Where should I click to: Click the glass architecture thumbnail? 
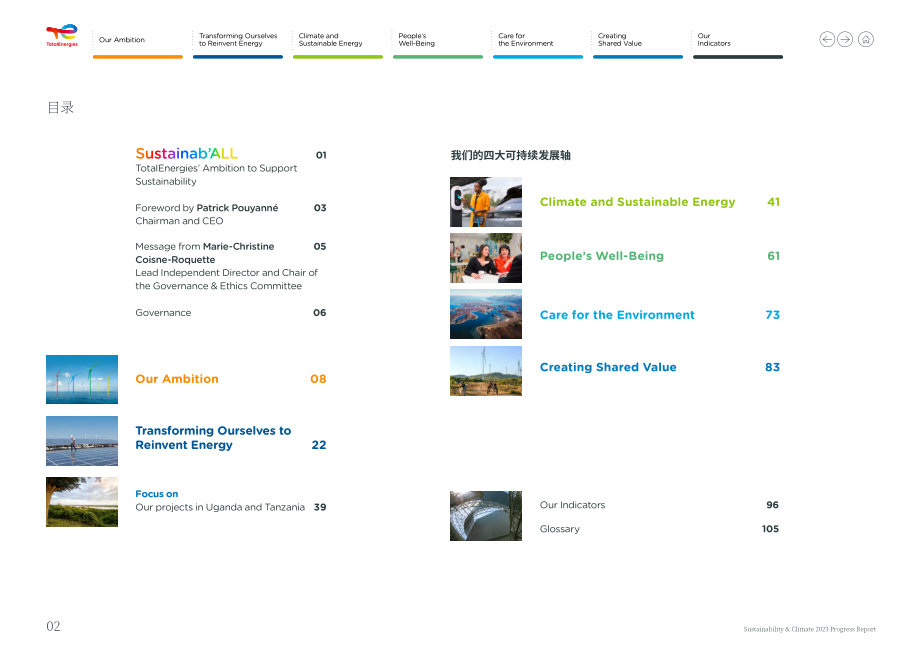click(x=486, y=516)
